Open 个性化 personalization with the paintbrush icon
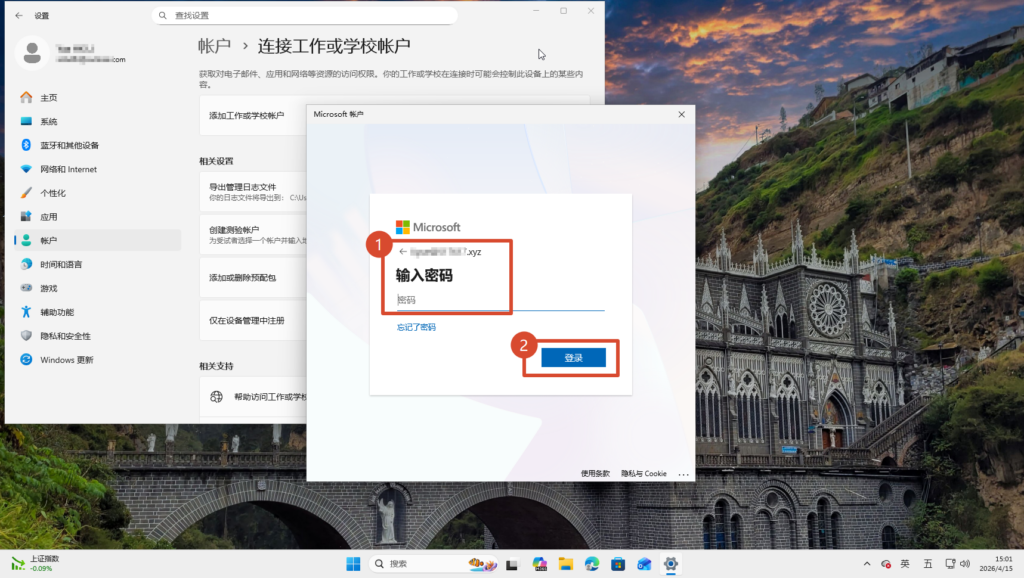Screen dimensions: 1024x578 [27, 193]
